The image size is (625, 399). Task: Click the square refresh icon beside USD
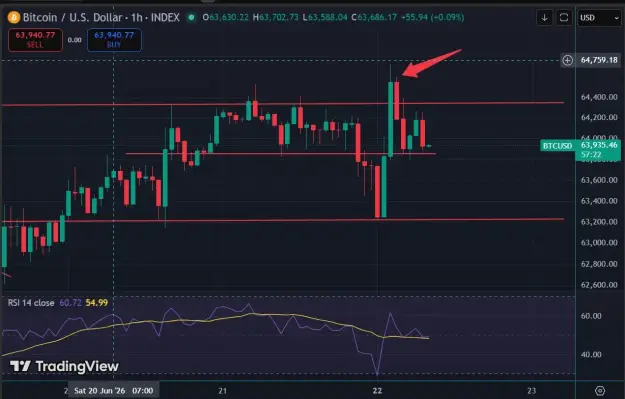(564, 18)
